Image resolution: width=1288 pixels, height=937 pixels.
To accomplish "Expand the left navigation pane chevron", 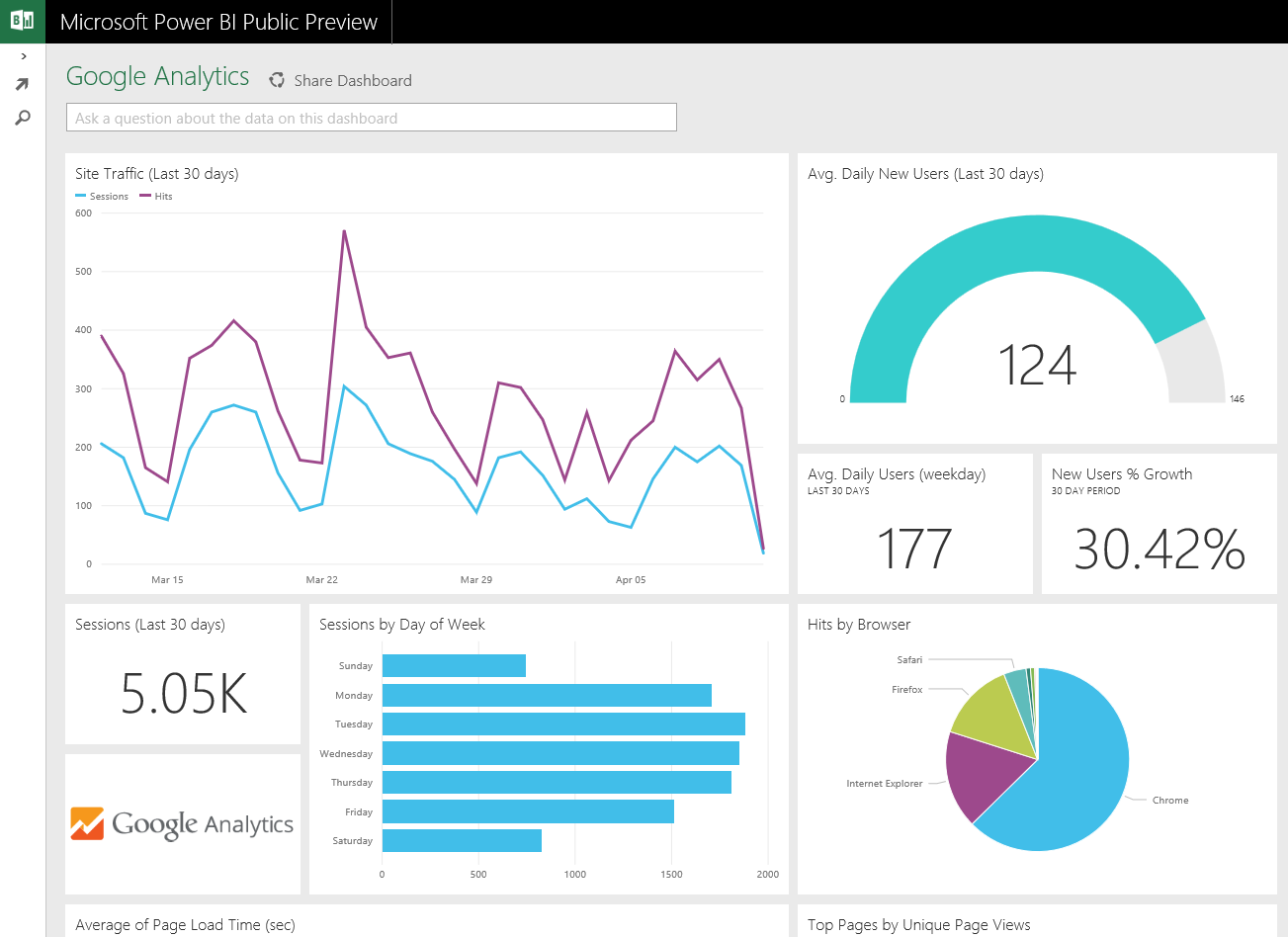I will pyautogui.click(x=22, y=56).
